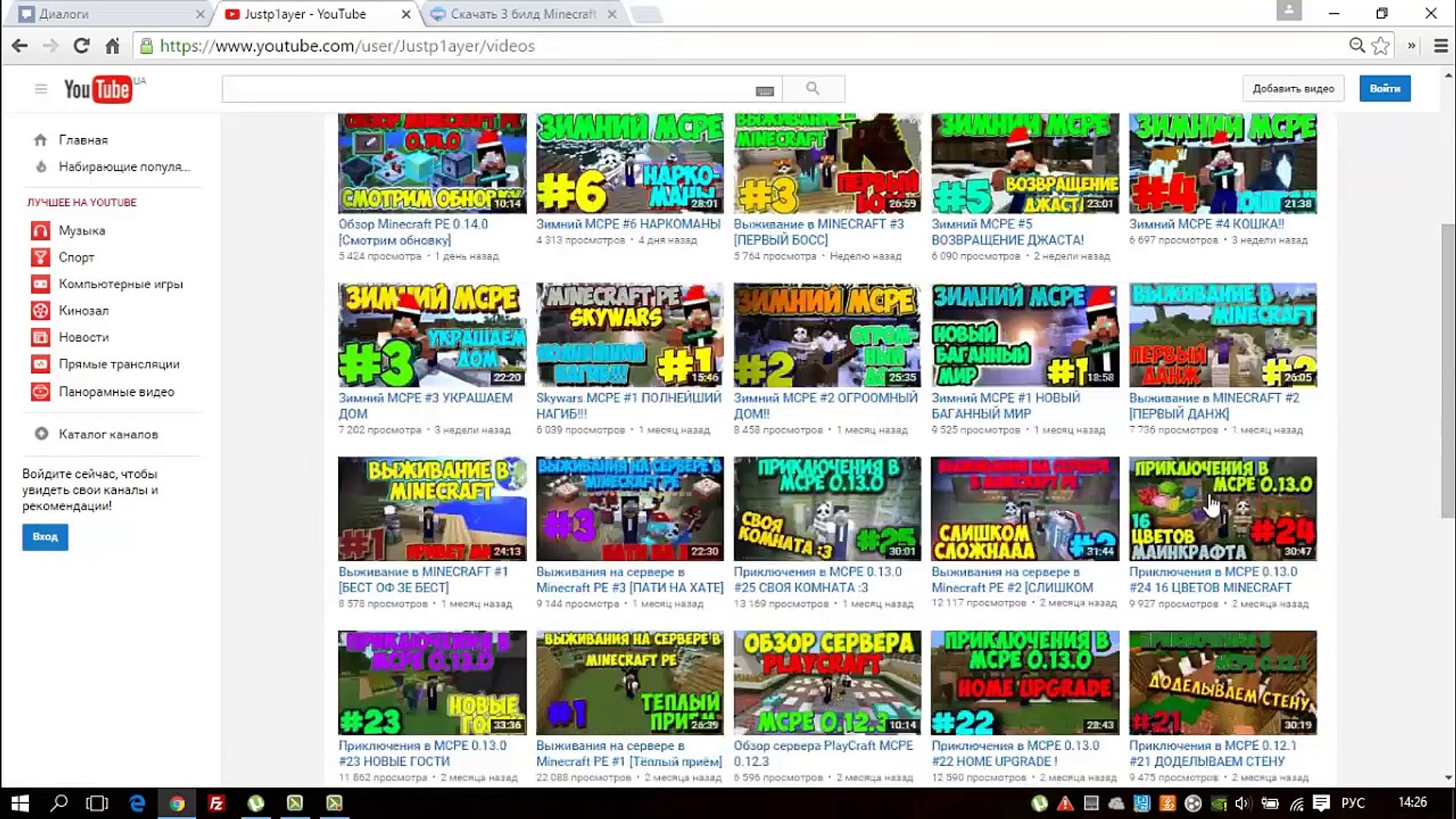Click the browser reload button

(81, 46)
